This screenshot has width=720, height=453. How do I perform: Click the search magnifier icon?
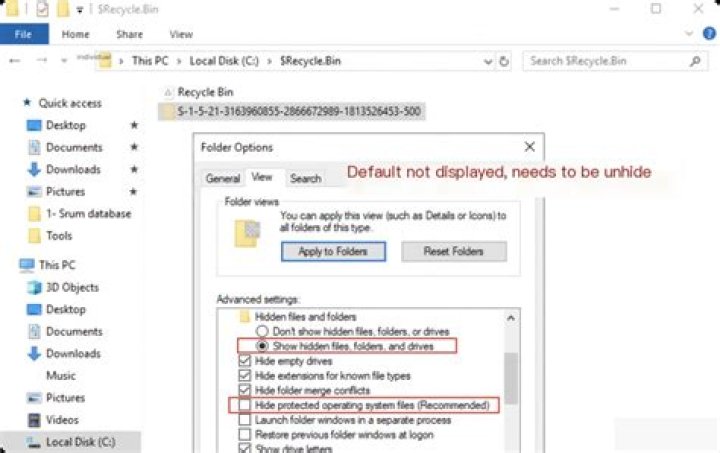(696, 61)
